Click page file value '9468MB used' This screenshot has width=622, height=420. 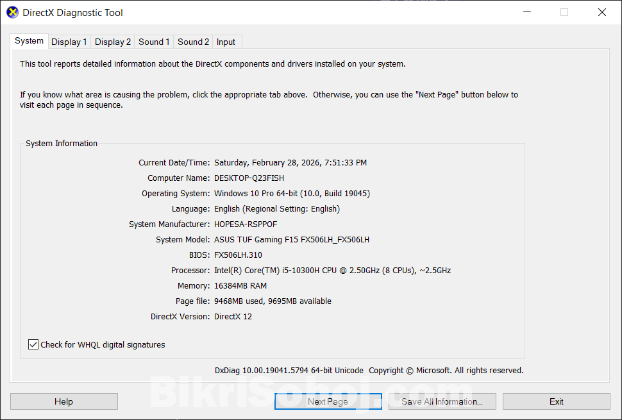(238, 301)
